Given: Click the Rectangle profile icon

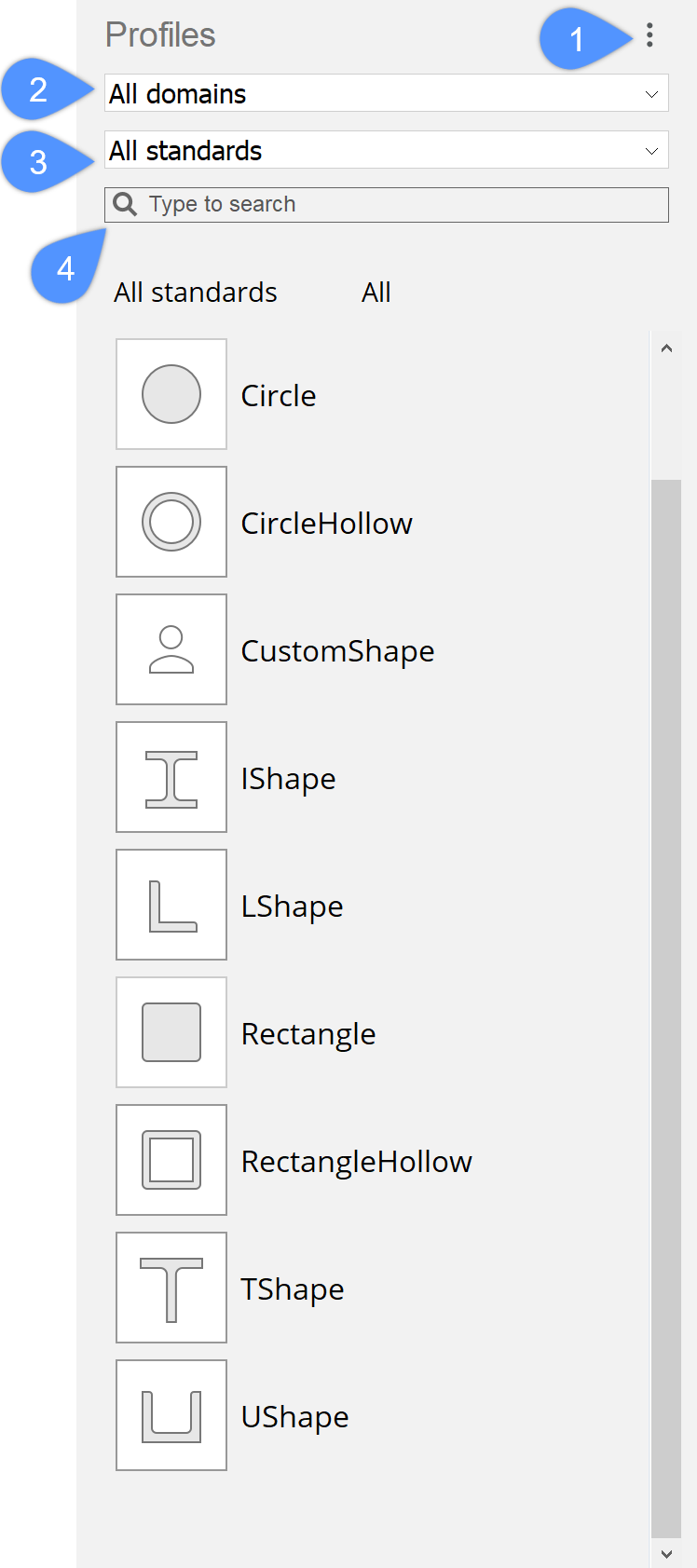Looking at the screenshot, I should (171, 1032).
